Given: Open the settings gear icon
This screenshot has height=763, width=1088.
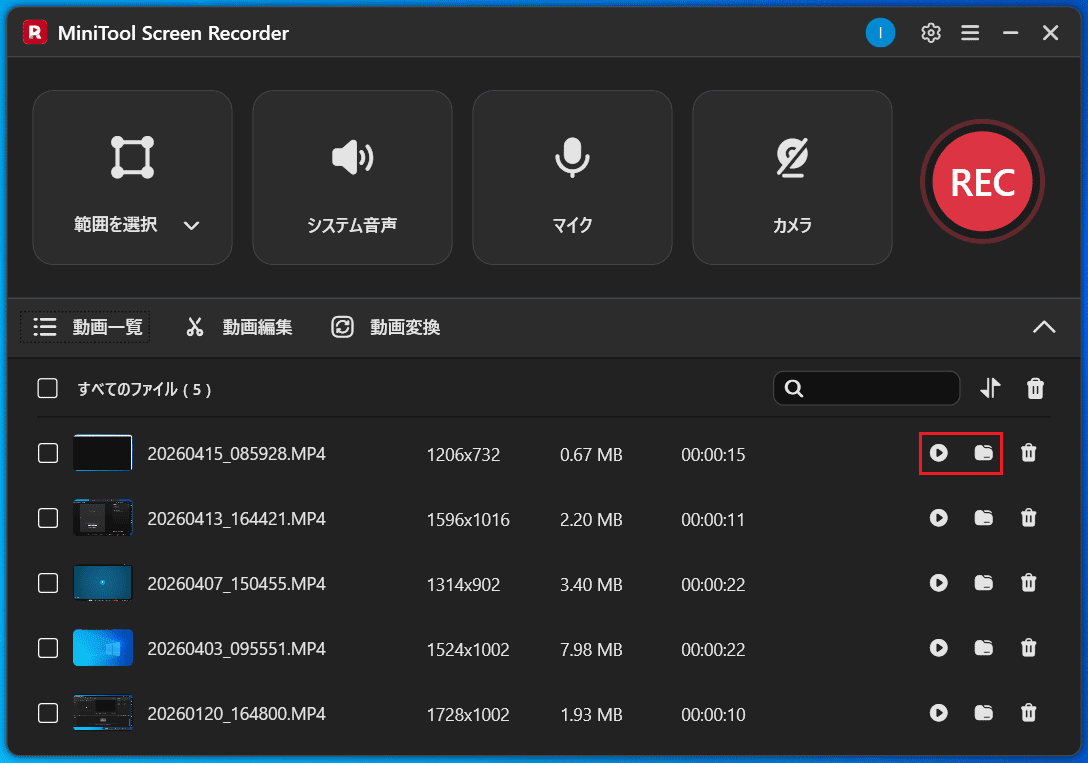Looking at the screenshot, I should [930, 33].
